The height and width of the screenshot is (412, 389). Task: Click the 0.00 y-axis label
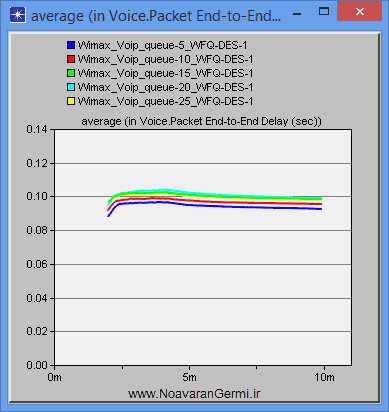37,365
